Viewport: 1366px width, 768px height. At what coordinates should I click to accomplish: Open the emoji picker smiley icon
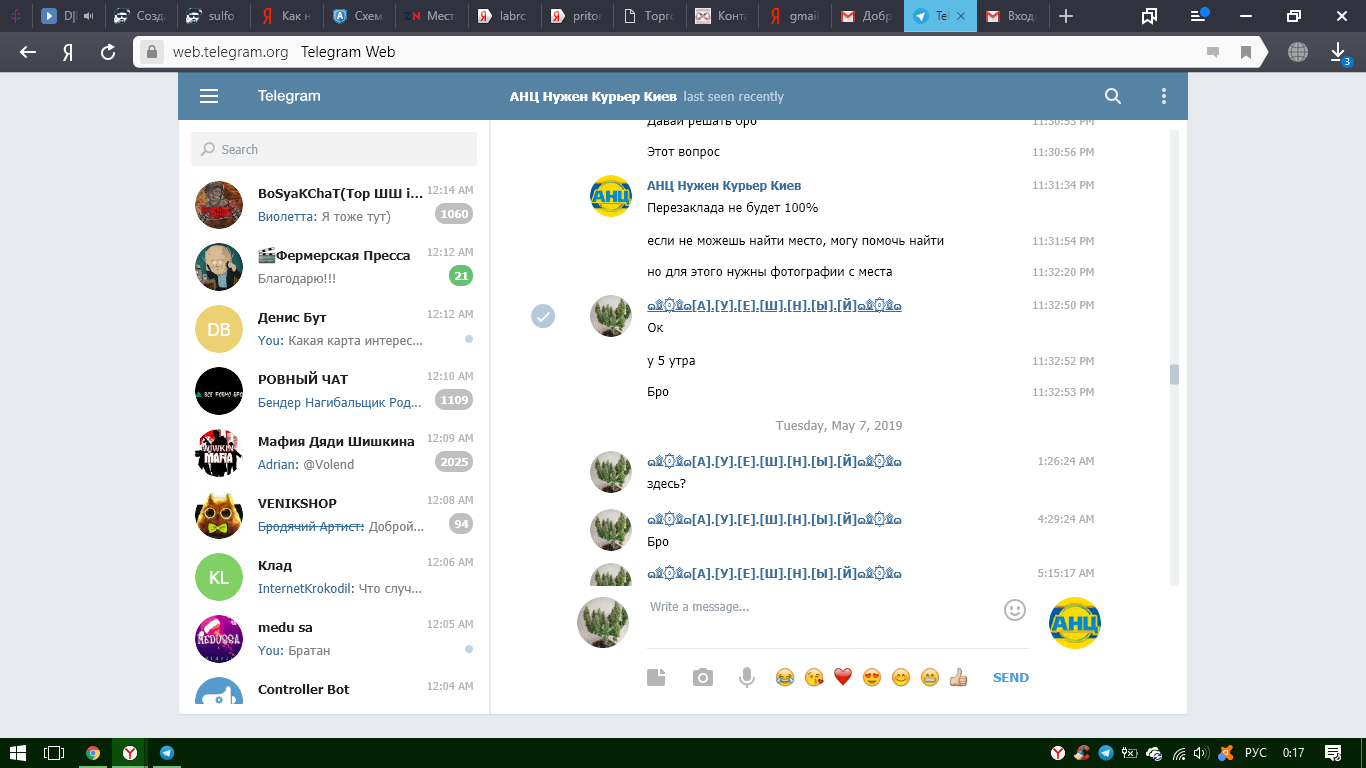(x=1015, y=609)
